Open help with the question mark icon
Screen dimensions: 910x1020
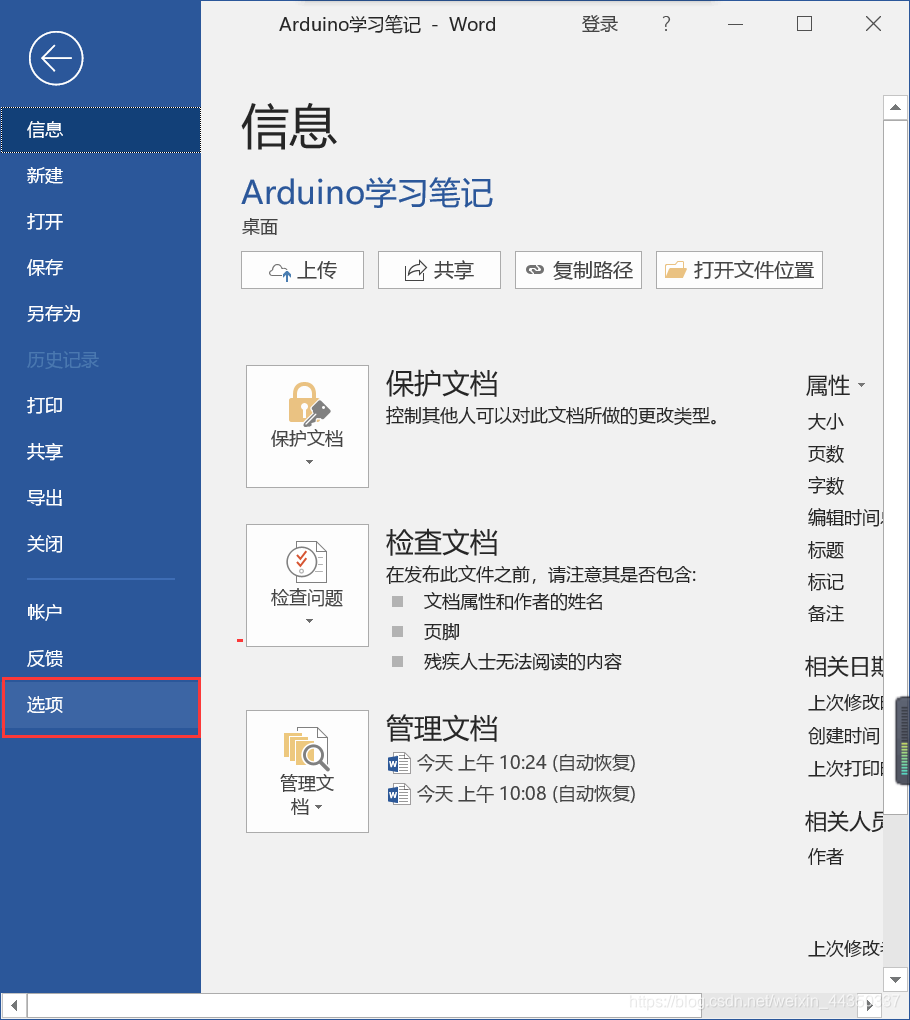666,24
